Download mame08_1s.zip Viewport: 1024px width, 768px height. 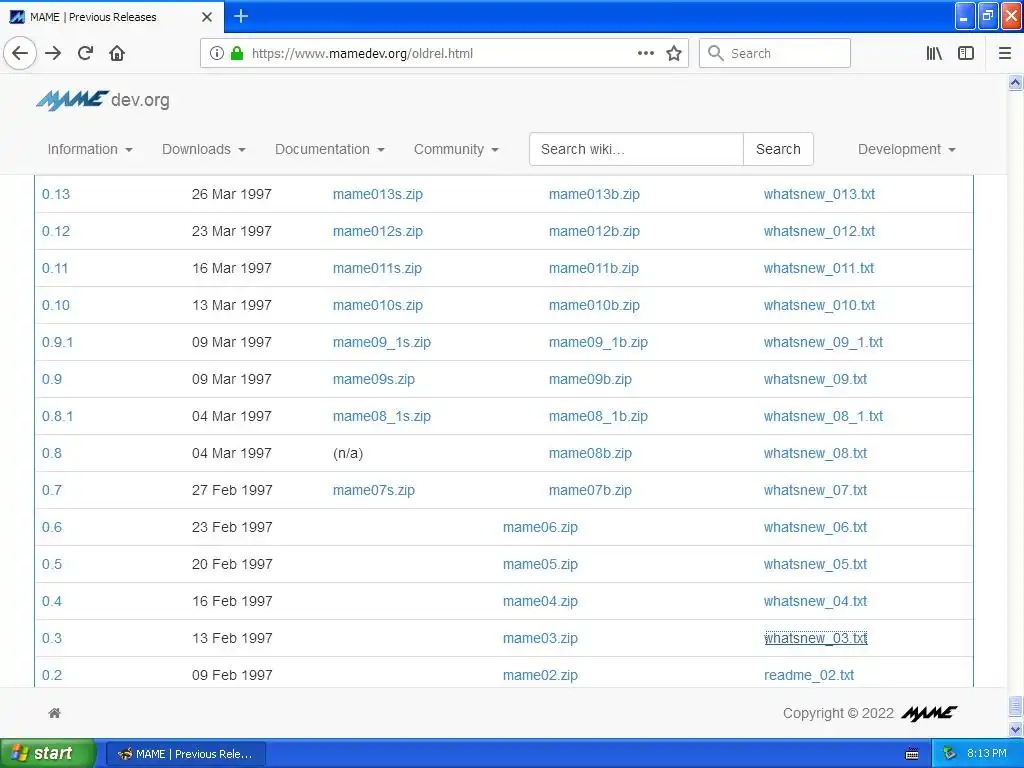[x=381, y=416]
